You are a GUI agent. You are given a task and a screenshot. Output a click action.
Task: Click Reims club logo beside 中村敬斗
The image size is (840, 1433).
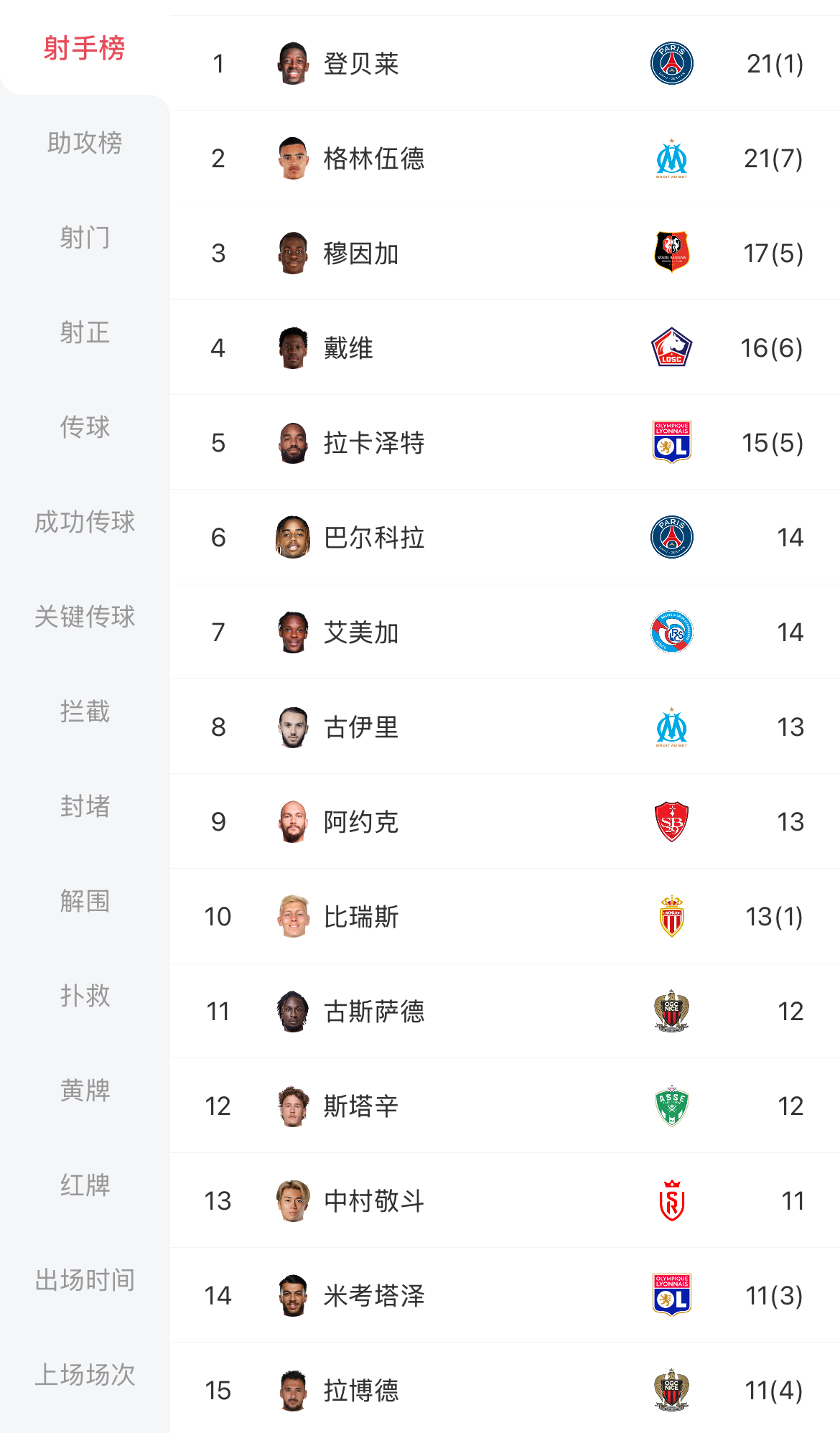671,1200
